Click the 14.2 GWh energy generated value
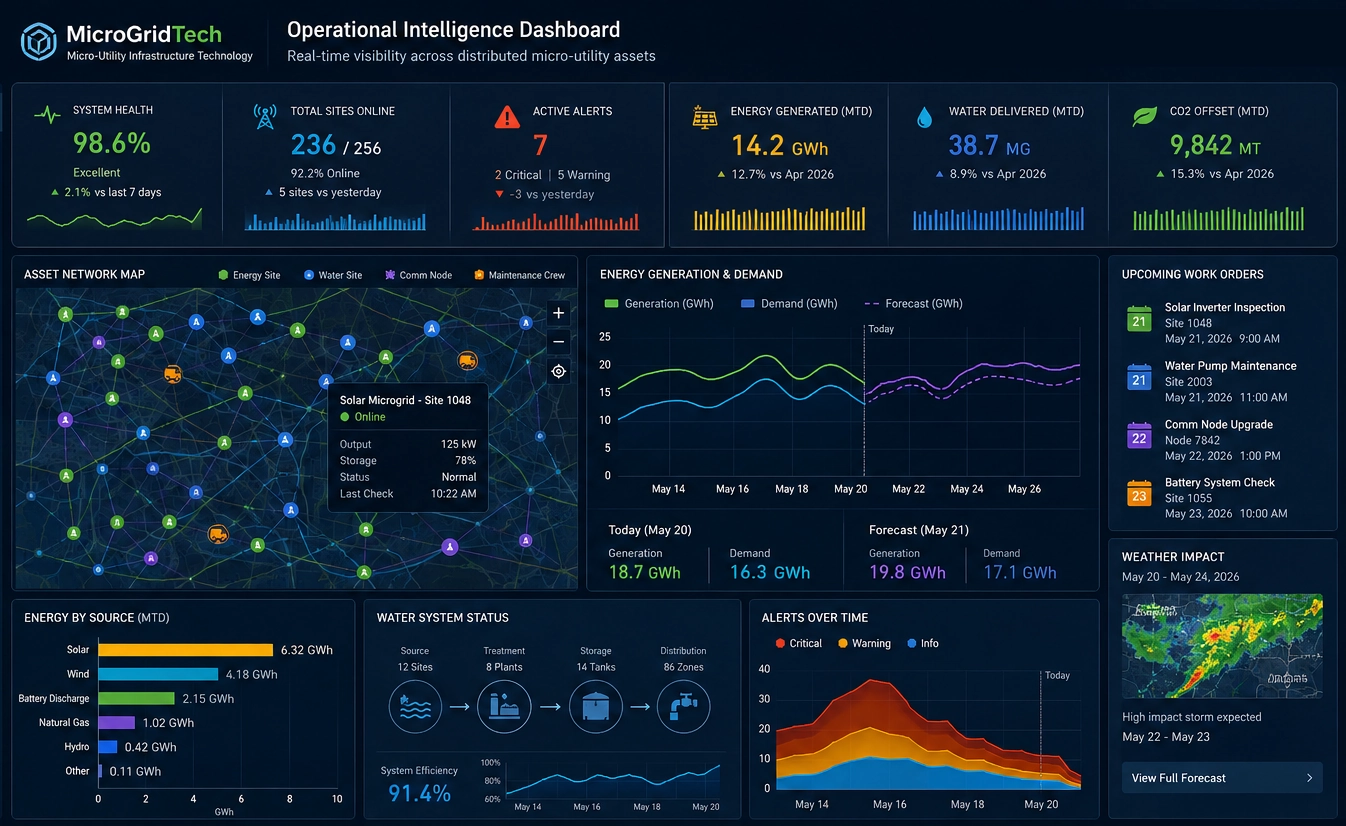This screenshot has height=826, width=1346. coord(779,146)
